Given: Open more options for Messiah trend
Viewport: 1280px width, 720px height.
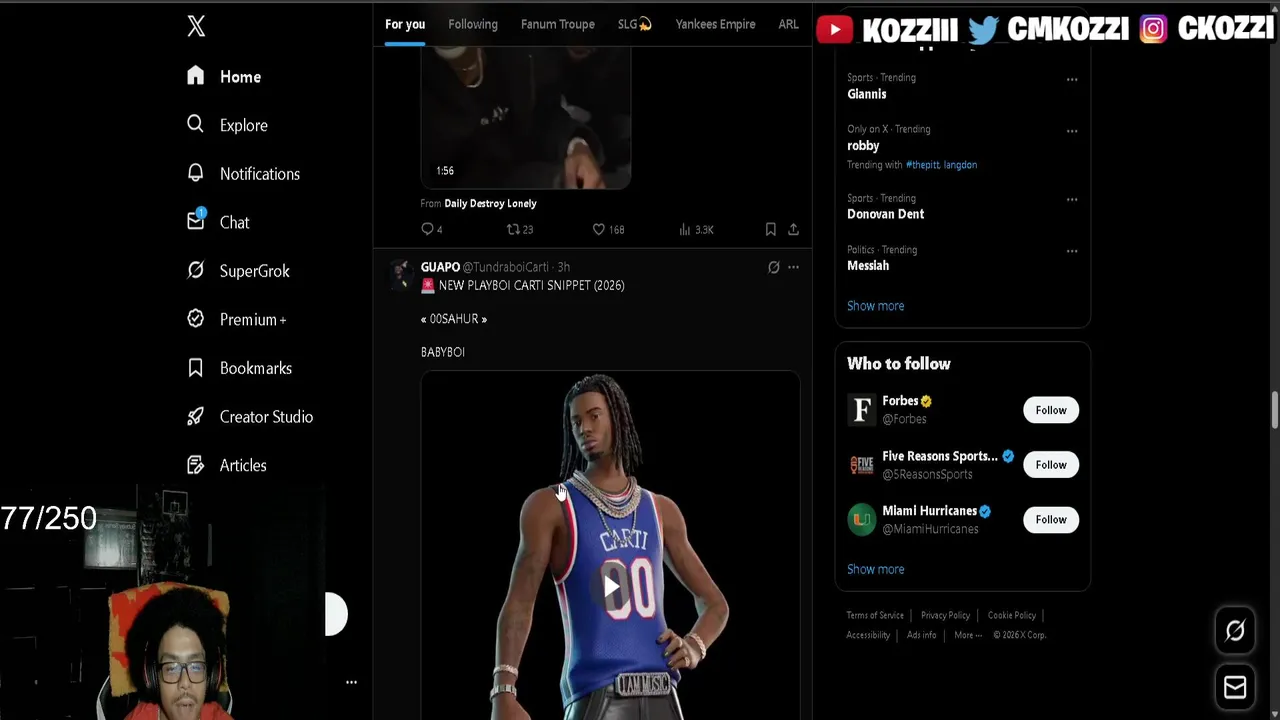Looking at the screenshot, I should 1072,251.
